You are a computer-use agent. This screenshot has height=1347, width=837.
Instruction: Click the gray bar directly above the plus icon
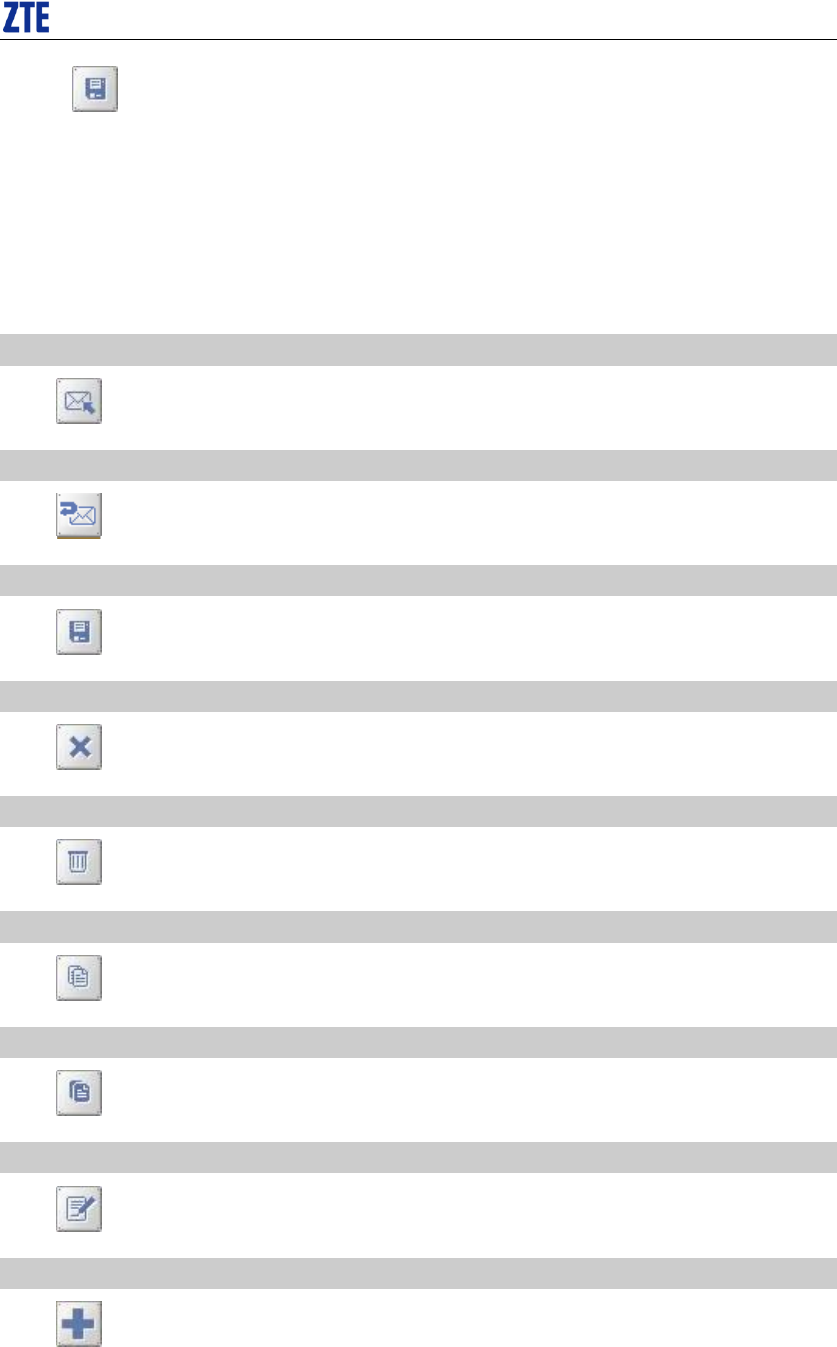click(x=418, y=1273)
